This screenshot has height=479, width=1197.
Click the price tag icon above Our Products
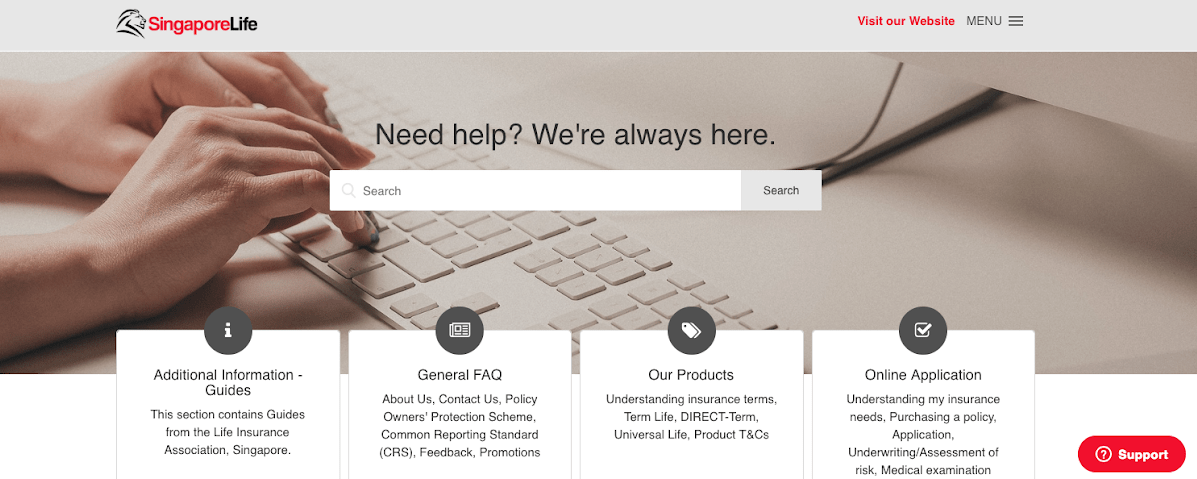(691, 330)
